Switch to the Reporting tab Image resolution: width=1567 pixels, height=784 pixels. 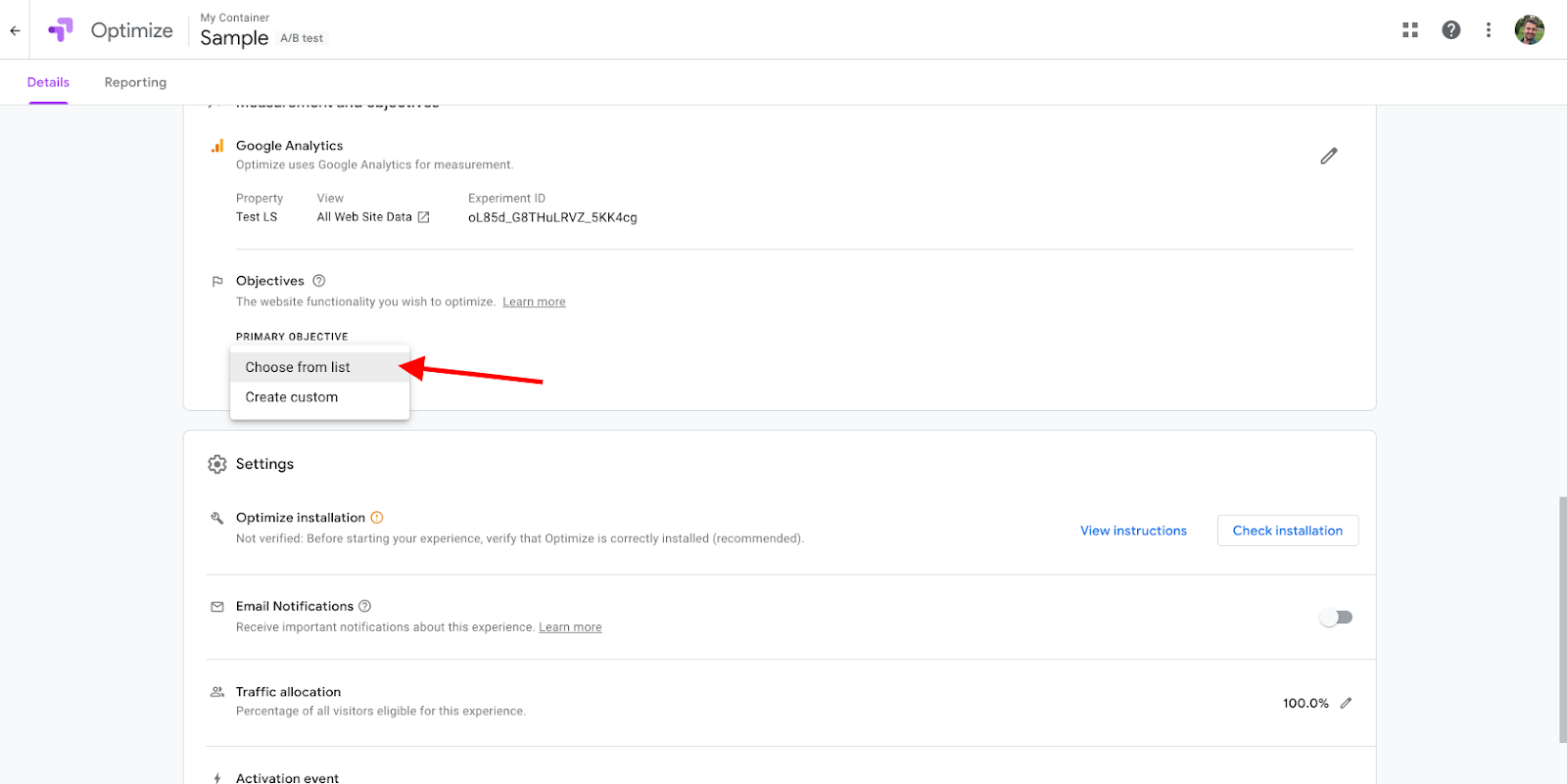pos(135,82)
